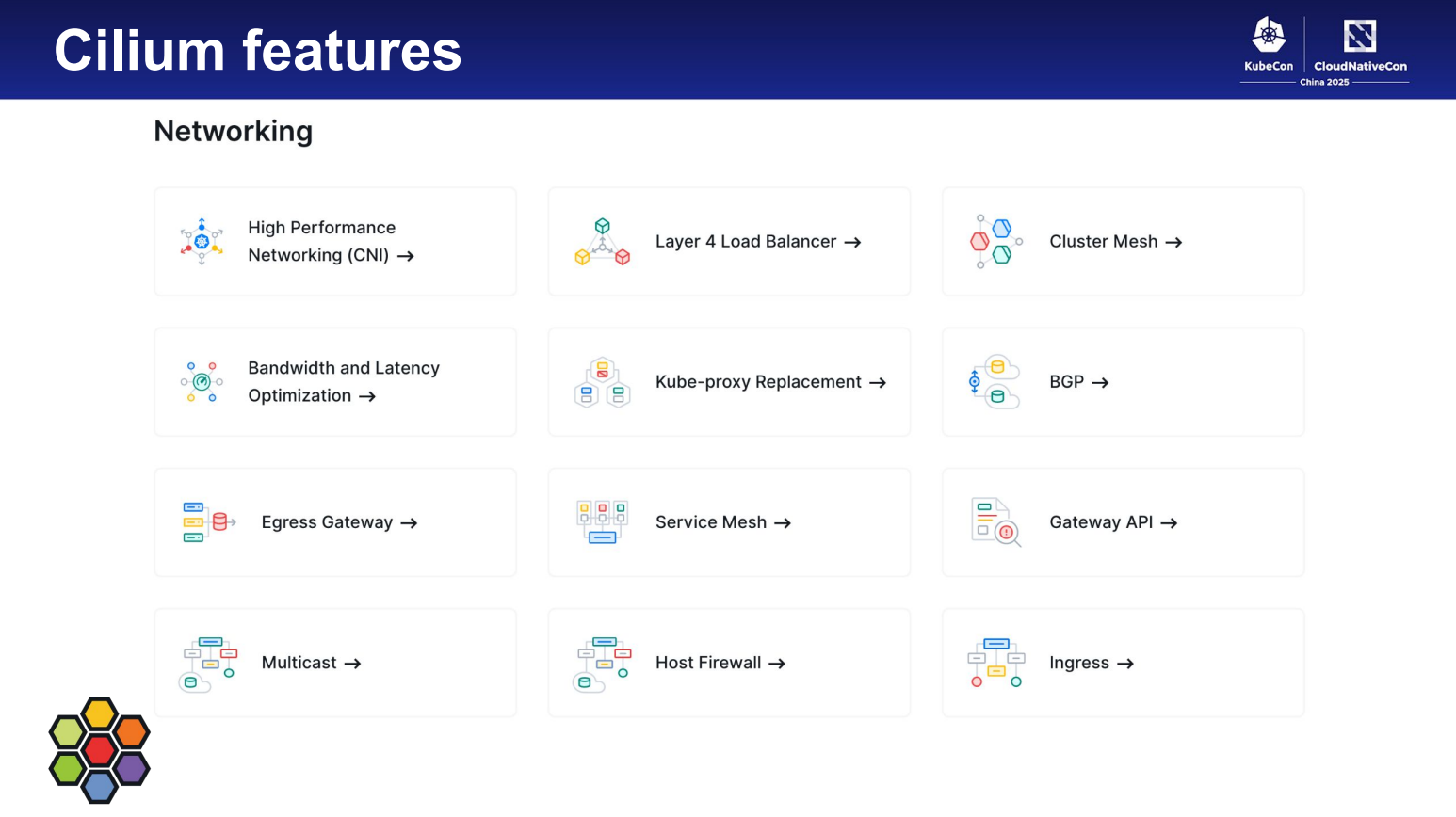
Task: Click the arrow beside Host Firewall
Action: (x=777, y=664)
